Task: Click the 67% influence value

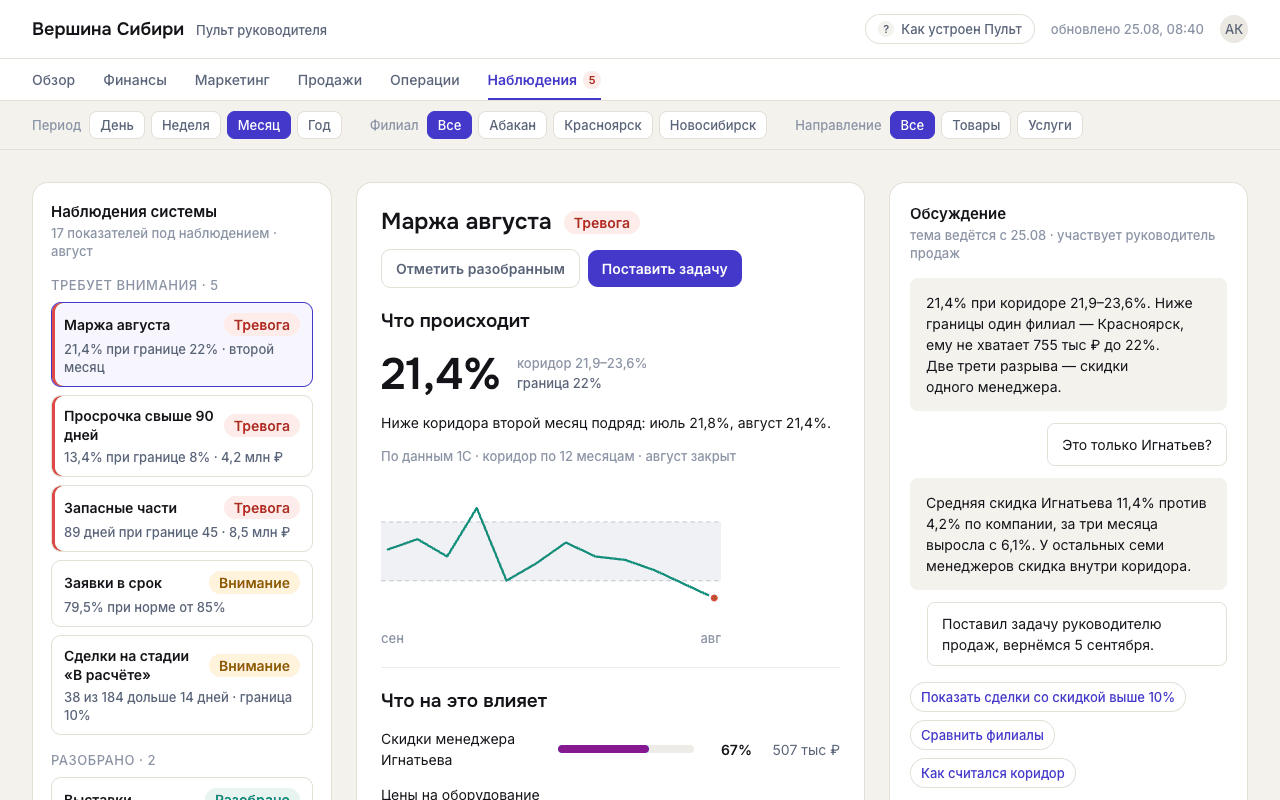Action: click(x=736, y=750)
